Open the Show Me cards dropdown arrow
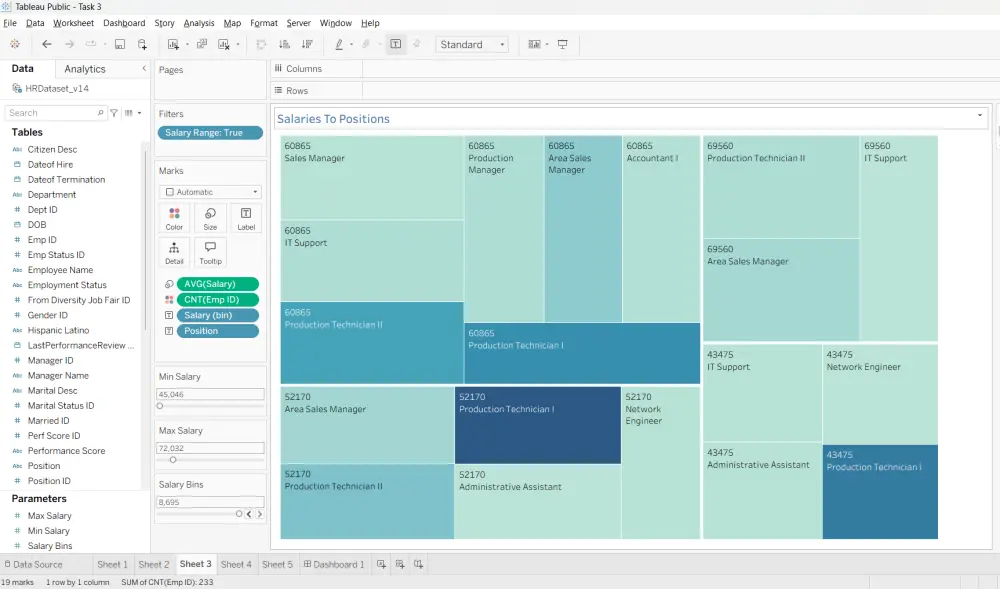1000x589 pixels. pos(547,45)
